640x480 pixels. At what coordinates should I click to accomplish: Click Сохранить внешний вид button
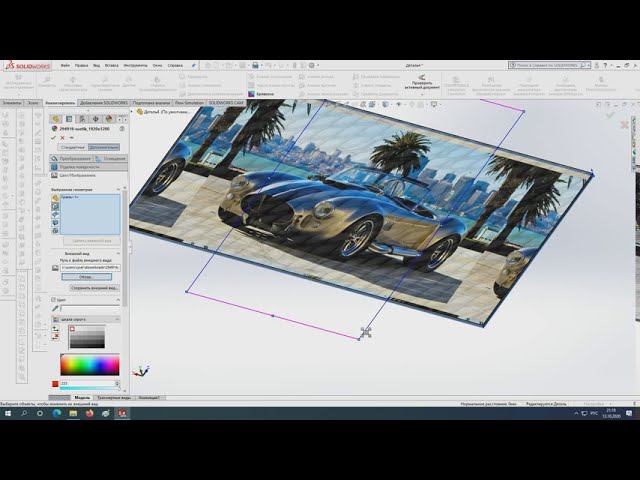(x=94, y=288)
